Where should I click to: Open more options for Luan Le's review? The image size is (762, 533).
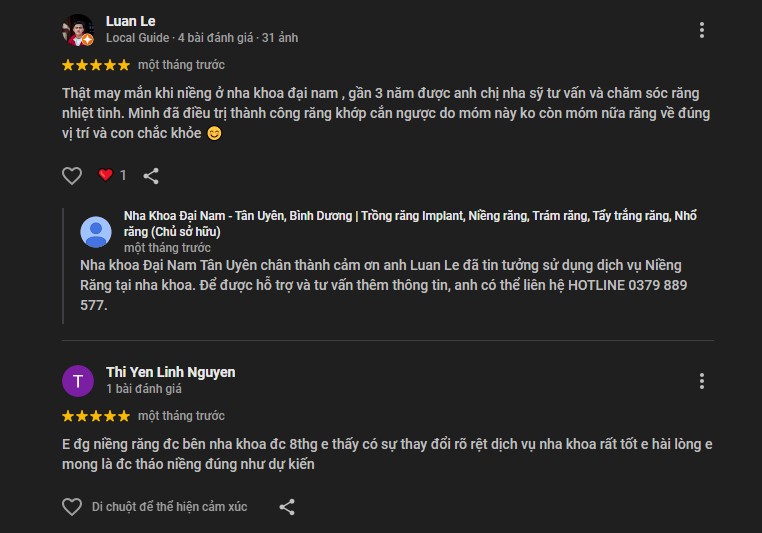pyautogui.click(x=702, y=30)
